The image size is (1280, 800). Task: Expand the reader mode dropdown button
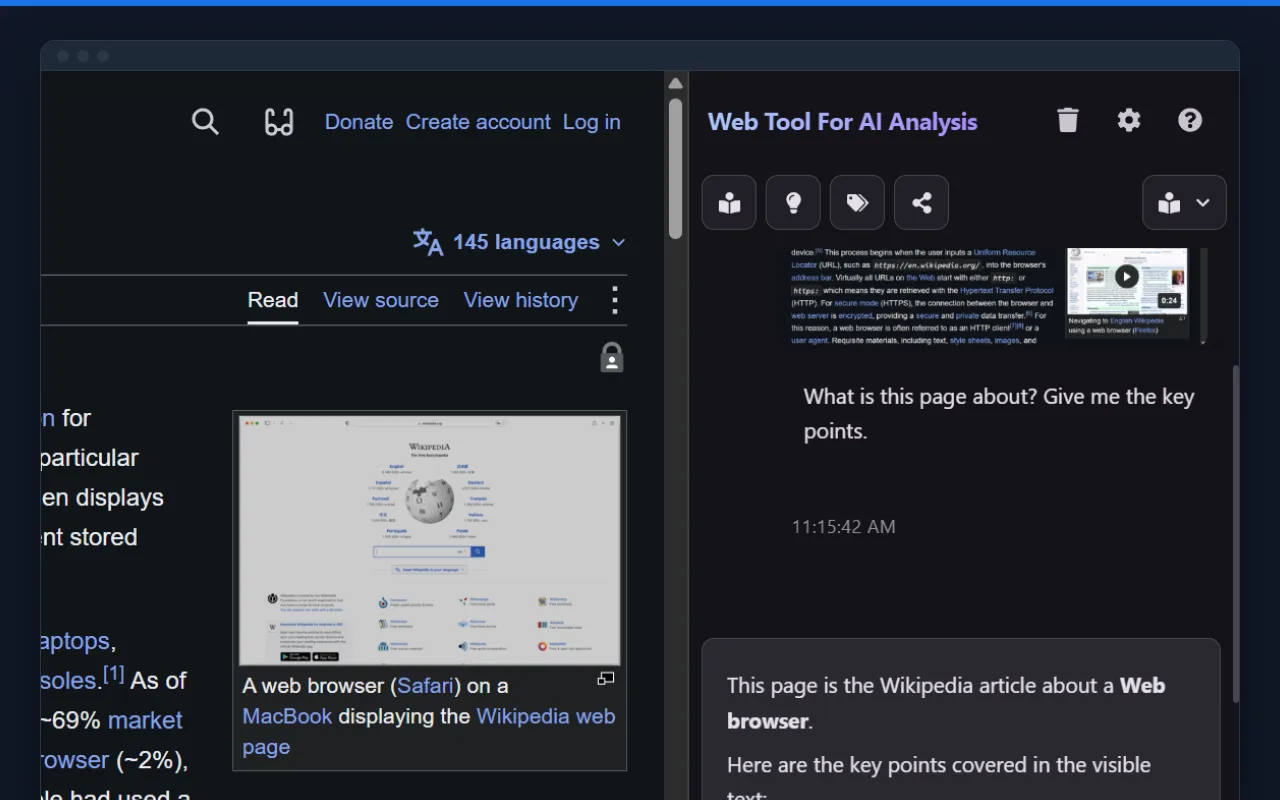point(1184,203)
